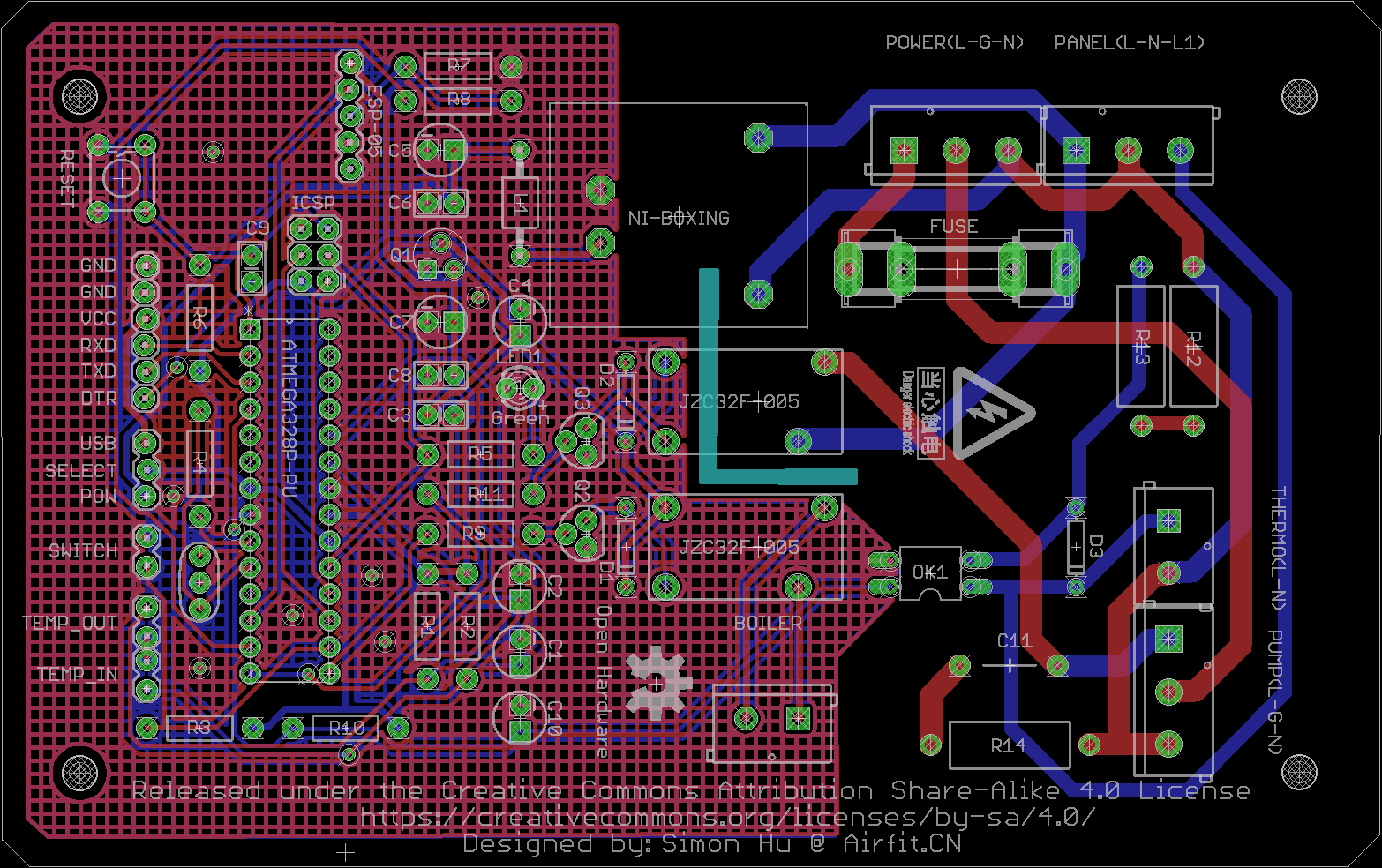Click resistor R7
Image resolution: width=1382 pixels, height=868 pixels.
coord(458,65)
